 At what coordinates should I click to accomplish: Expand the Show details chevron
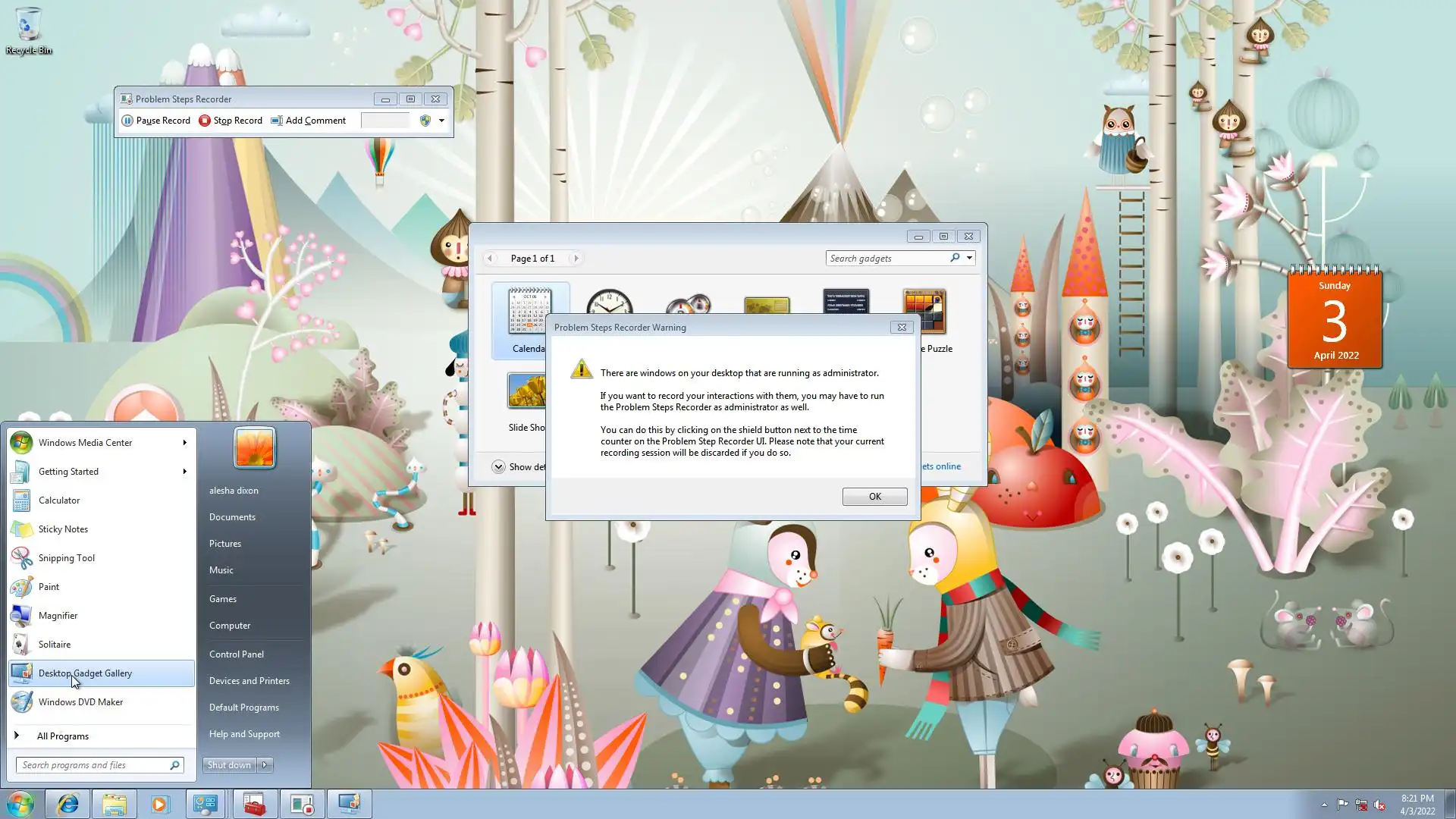pyautogui.click(x=498, y=467)
